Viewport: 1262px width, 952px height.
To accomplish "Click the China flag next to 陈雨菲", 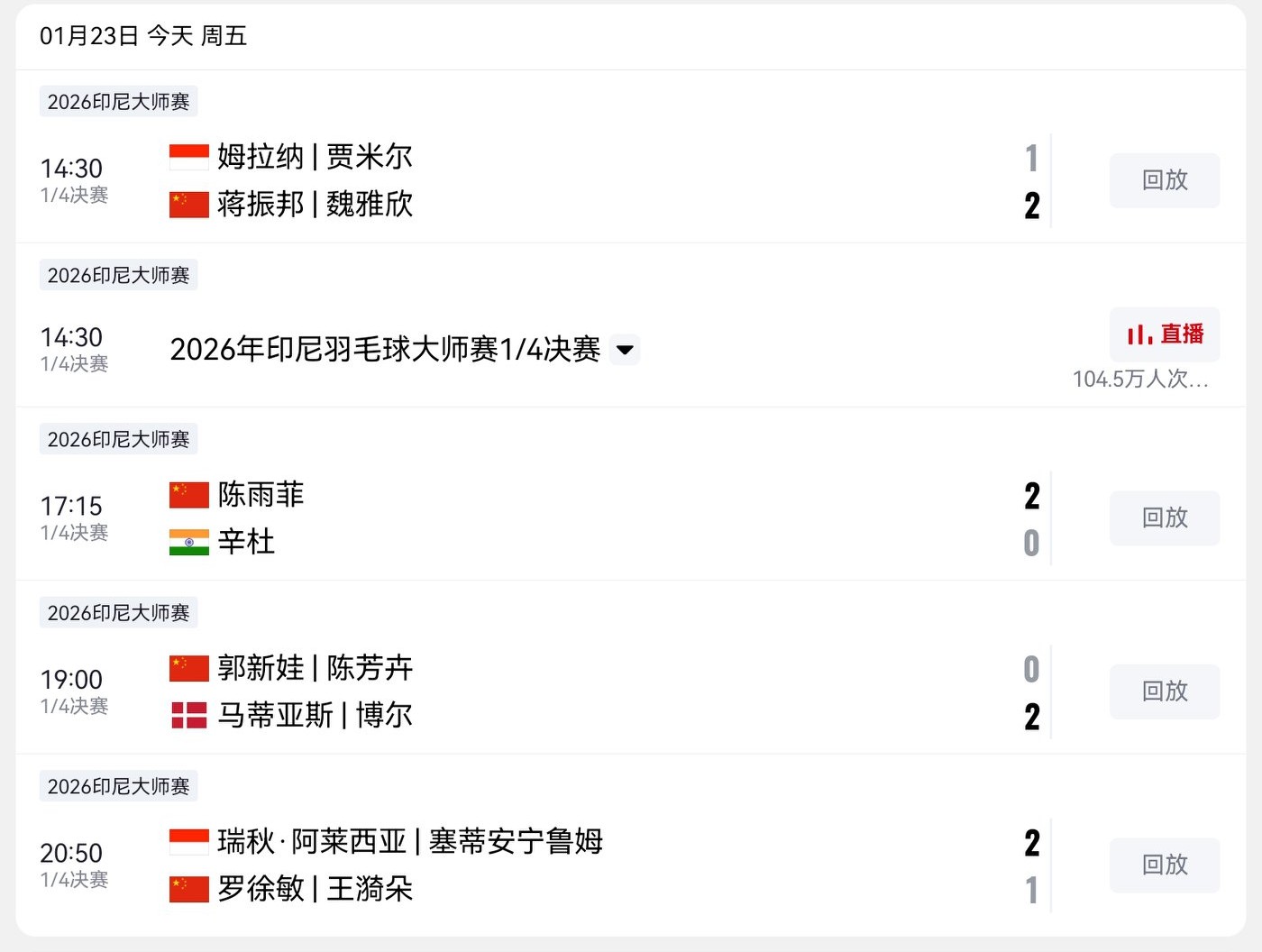I will (189, 495).
